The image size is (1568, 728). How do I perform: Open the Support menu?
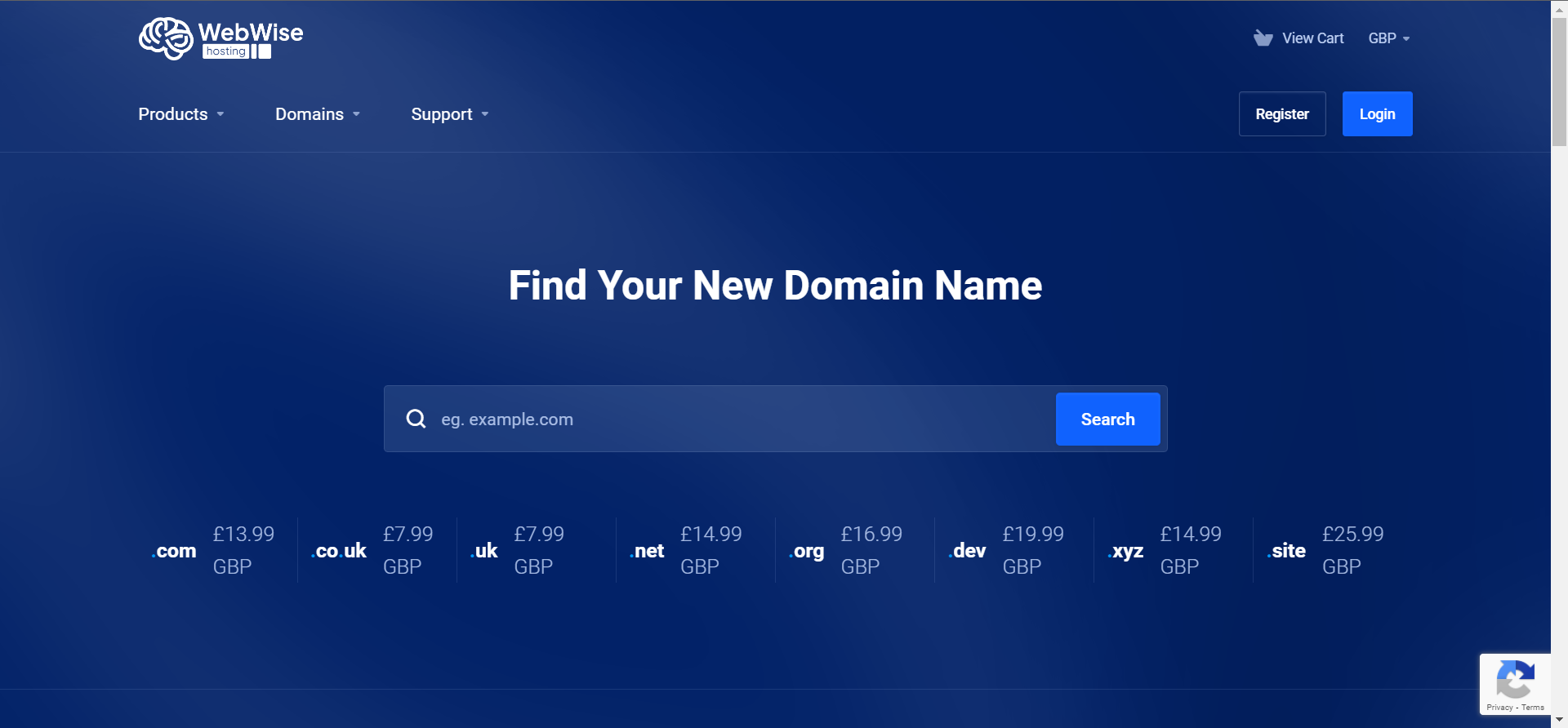(x=449, y=114)
